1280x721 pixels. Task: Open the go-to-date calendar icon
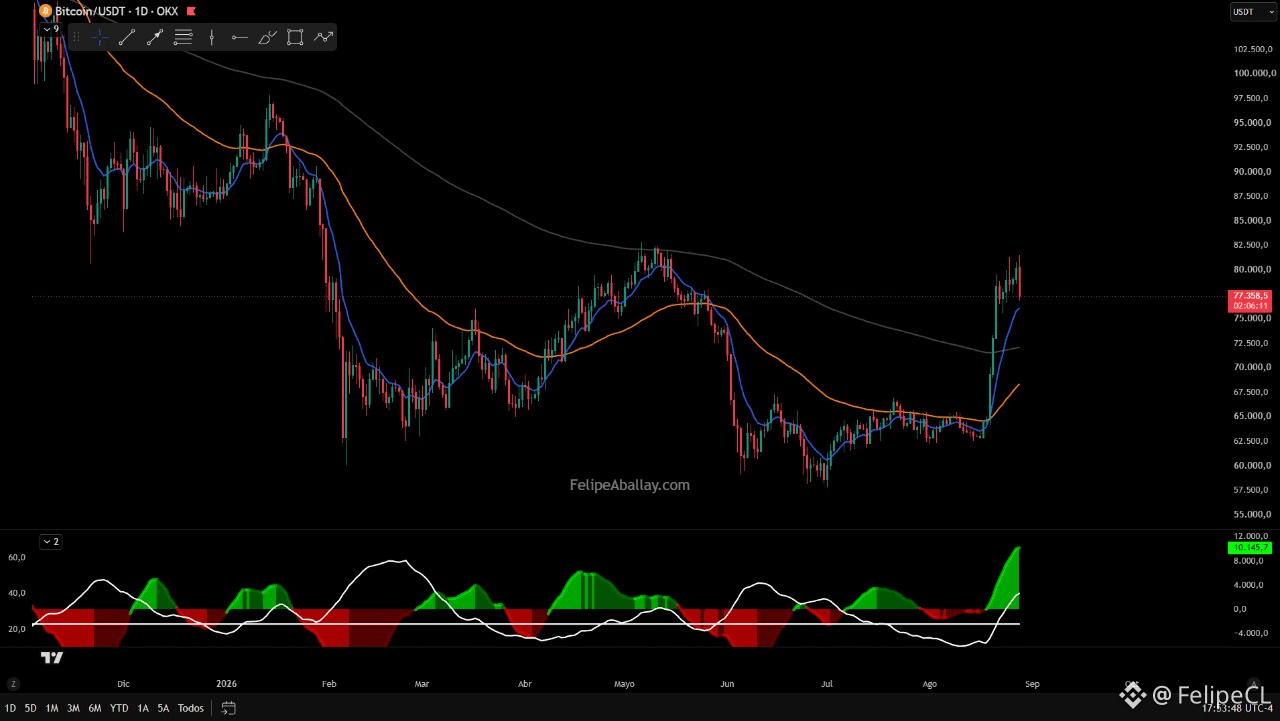coord(228,708)
